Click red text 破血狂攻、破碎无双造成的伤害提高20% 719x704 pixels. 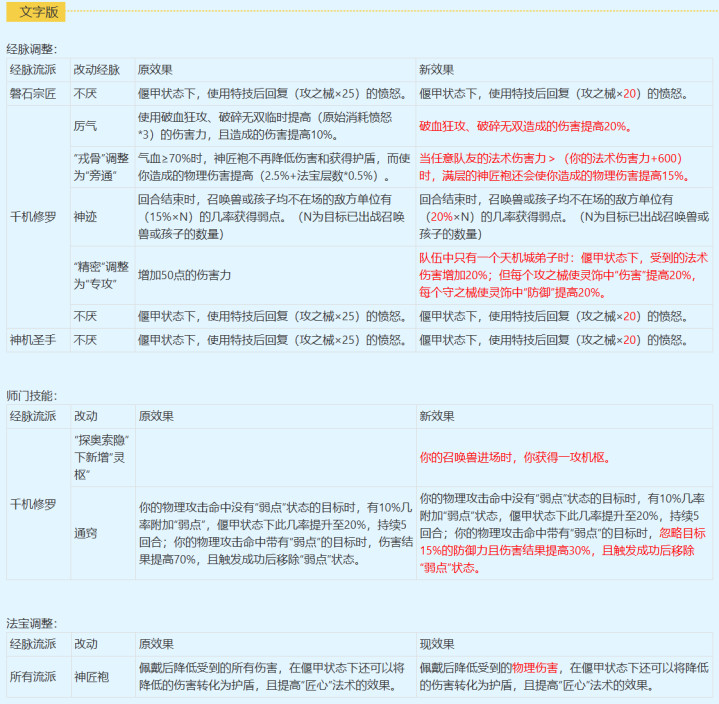(x=525, y=126)
